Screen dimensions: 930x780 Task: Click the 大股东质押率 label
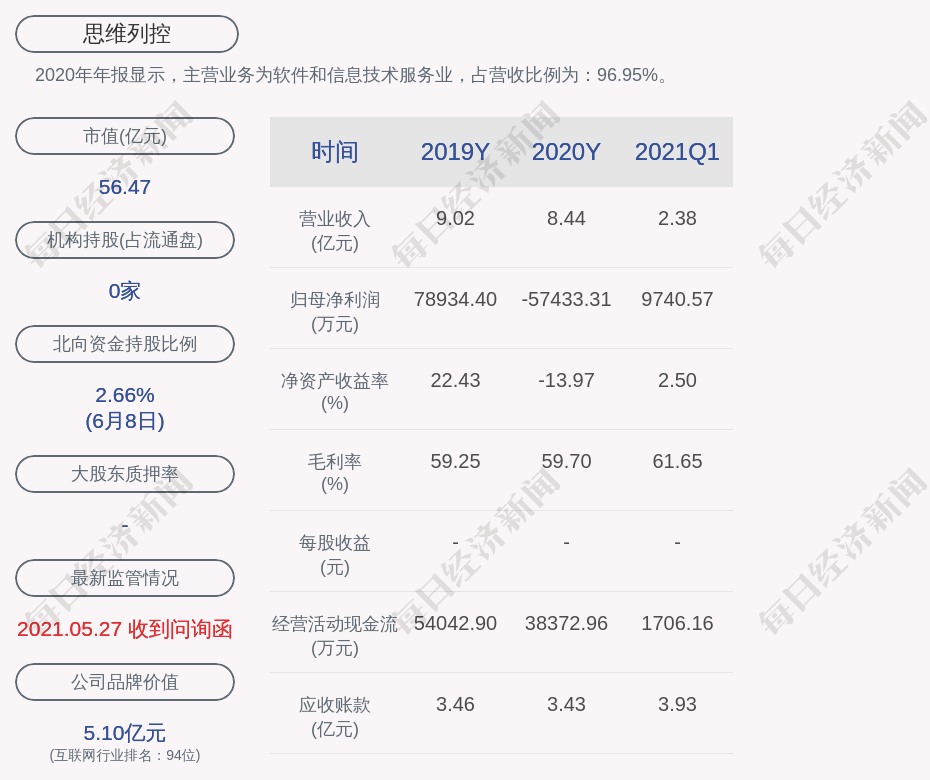125,474
